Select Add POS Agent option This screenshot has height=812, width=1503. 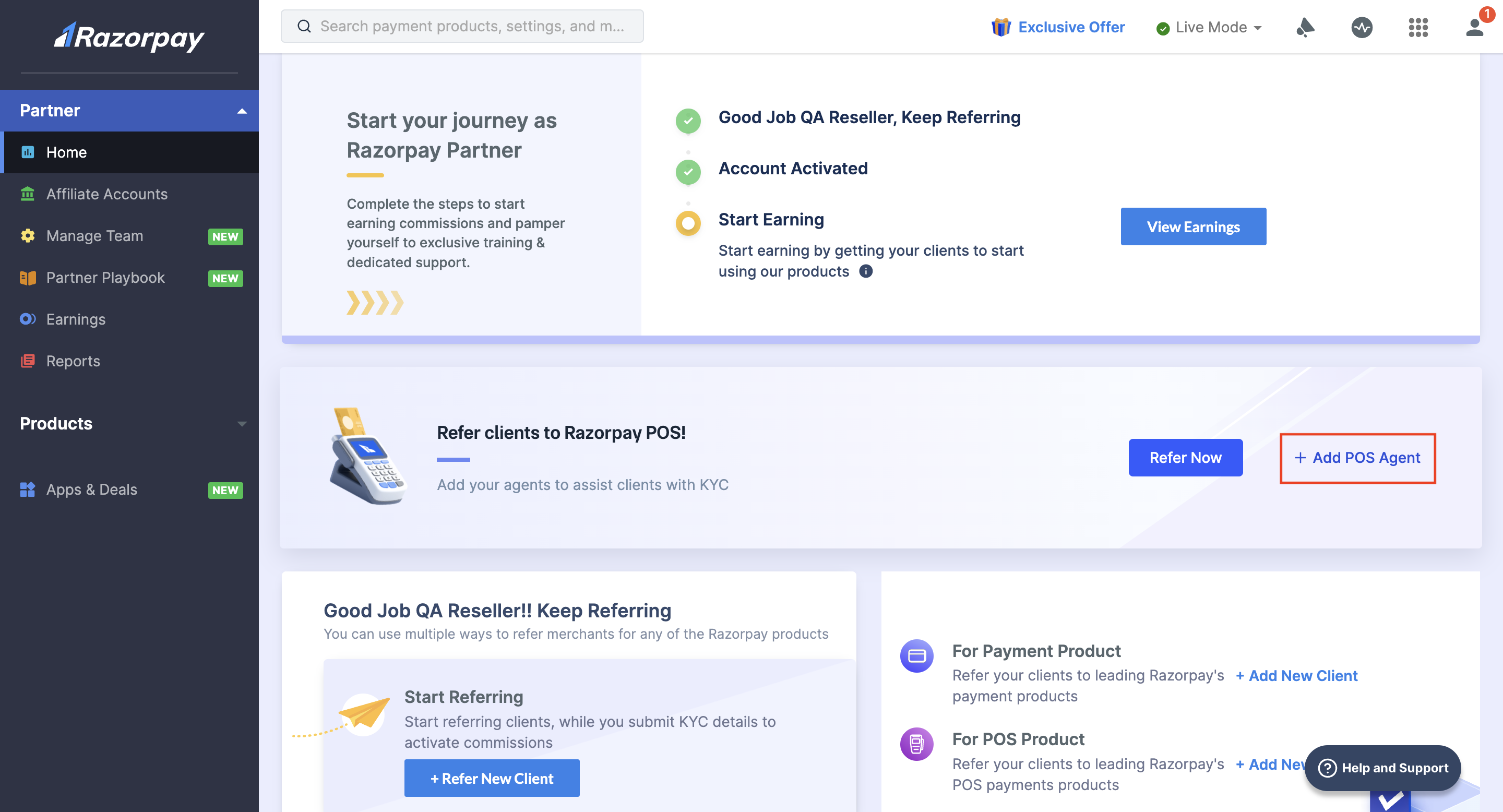coord(1357,457)
